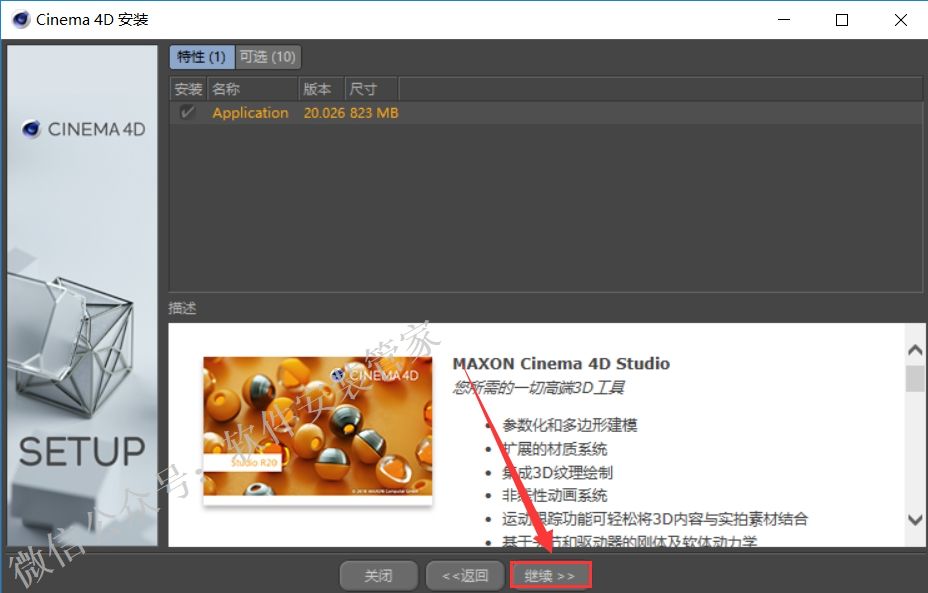The width and height of the screenshot is (928, 593).
Task: Click the << 返回 button
Action: [465, 576]
